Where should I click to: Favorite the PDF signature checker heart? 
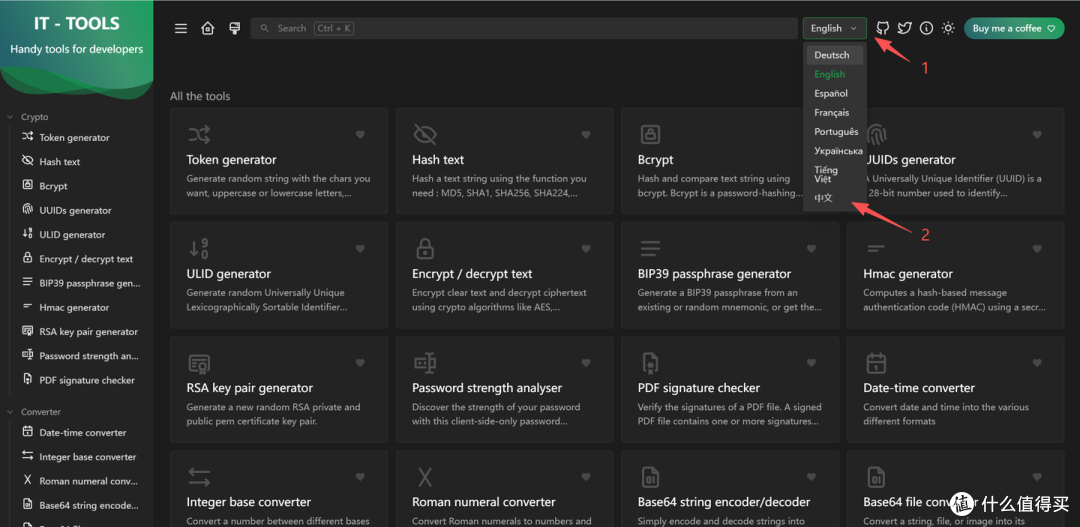click(811, 363)
